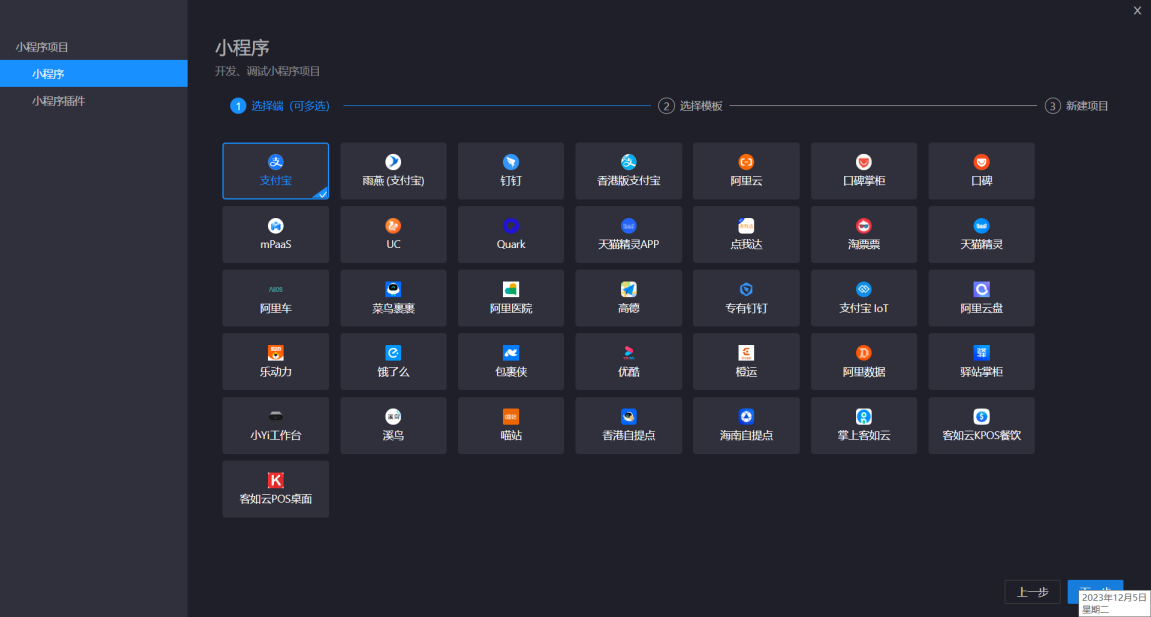Select the 阿里云盘 platform card
Image resolution: width=1151 pixels, height=617 pixels.
pos(981,298)
